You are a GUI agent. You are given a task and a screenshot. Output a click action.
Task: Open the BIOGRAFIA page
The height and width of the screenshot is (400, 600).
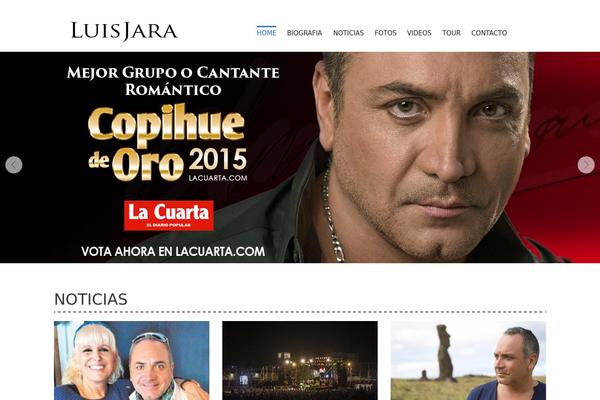pos(304,33)
